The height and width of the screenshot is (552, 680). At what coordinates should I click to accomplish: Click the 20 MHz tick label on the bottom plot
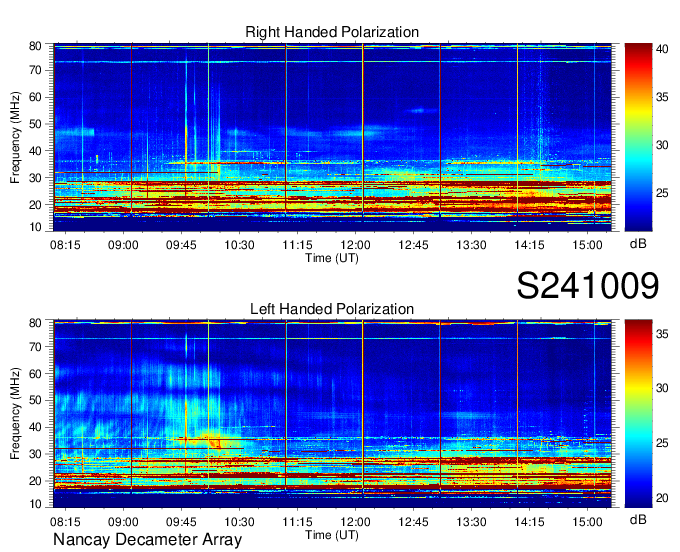35,481
